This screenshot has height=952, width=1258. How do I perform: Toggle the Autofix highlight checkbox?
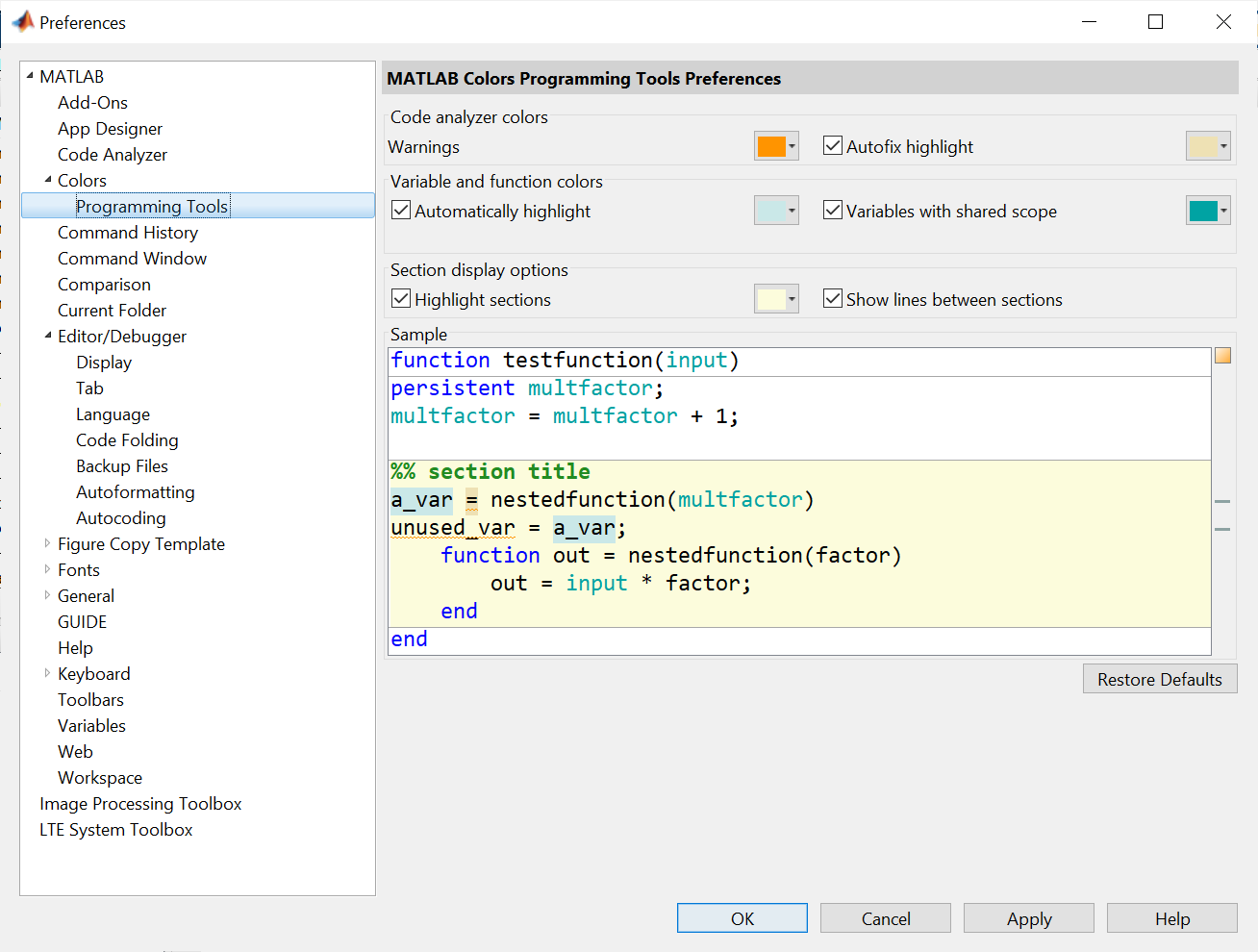coord(833,146)
